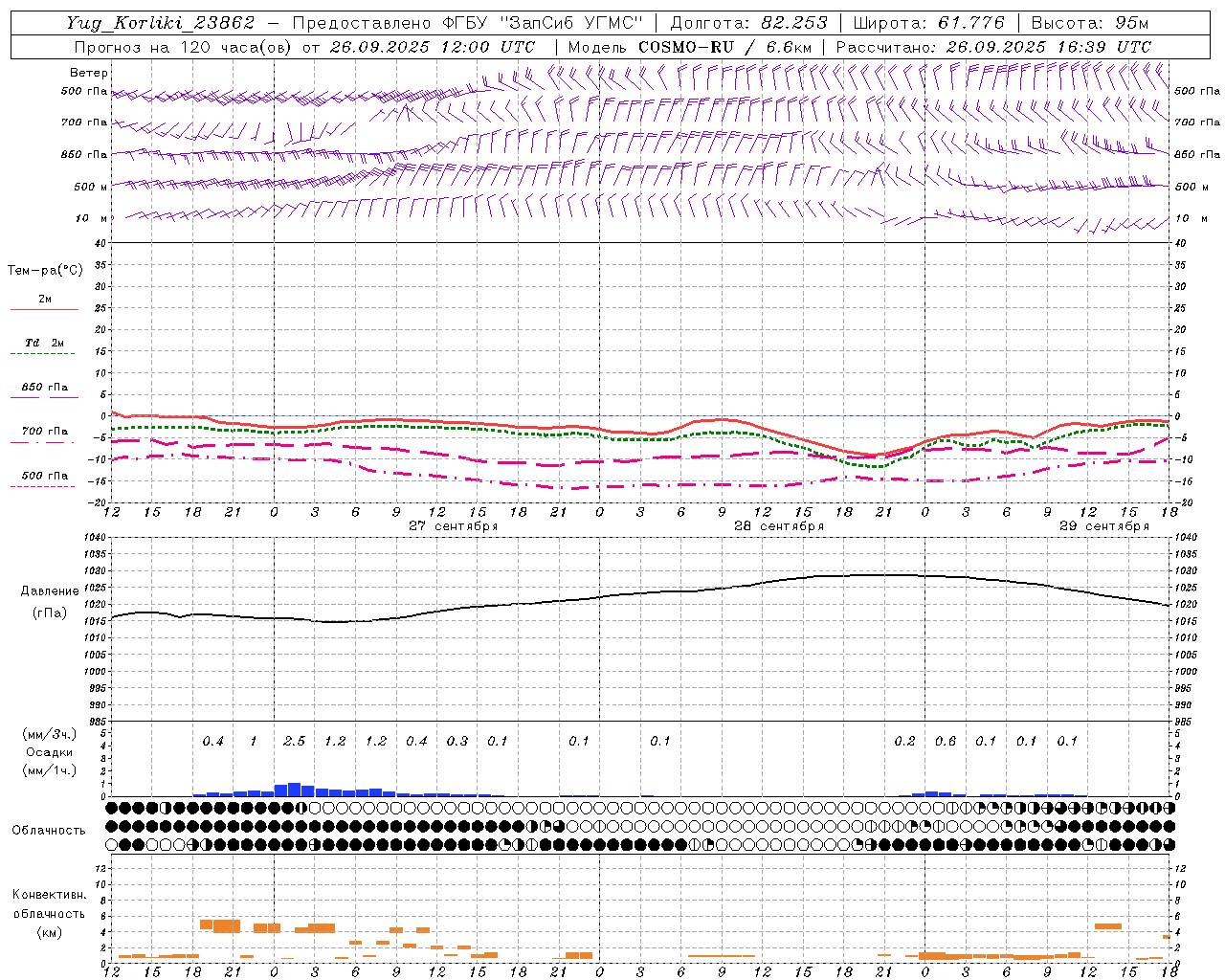Image resolution: width=1225 pixels, height=980 pixels.
Task: Click the Осадки precipitation label
Action: pos(50,752)
